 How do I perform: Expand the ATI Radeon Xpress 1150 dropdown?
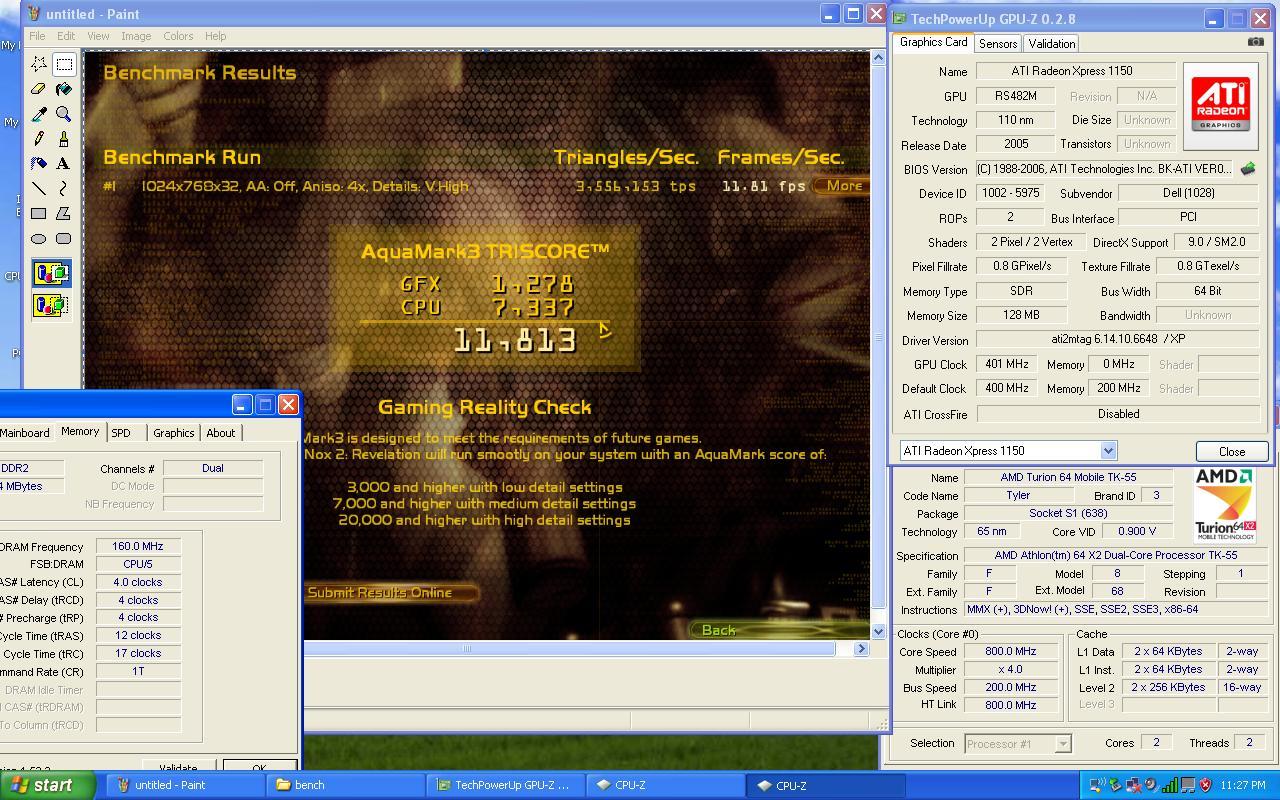point(1108,451)
